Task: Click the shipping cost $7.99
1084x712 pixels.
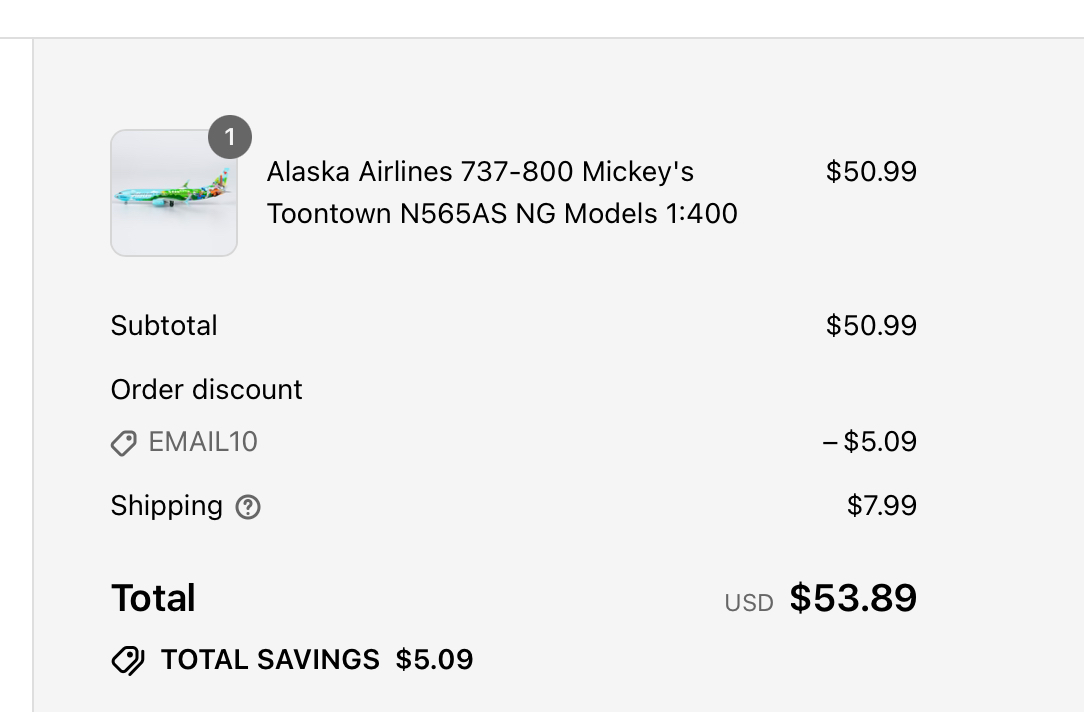Action: pos(881,506)
